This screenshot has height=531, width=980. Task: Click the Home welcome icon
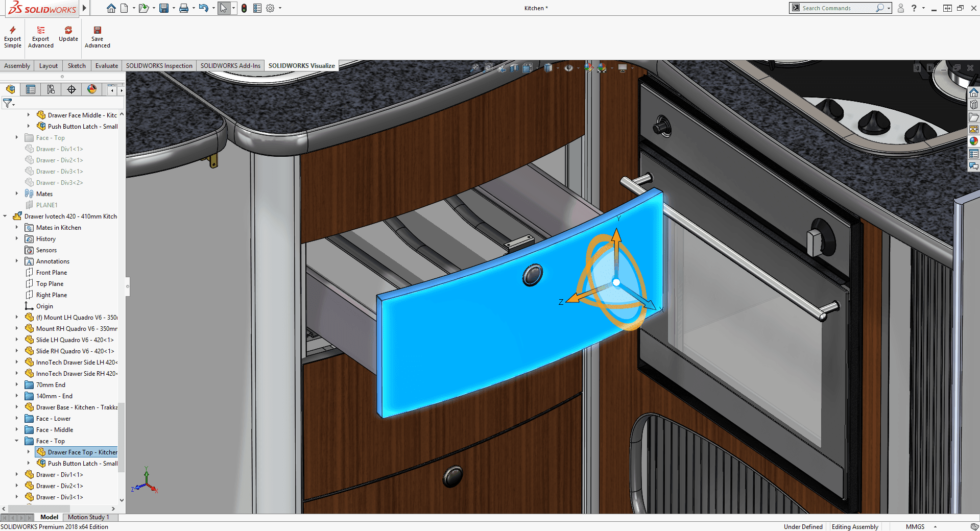(x=111, y=8)
